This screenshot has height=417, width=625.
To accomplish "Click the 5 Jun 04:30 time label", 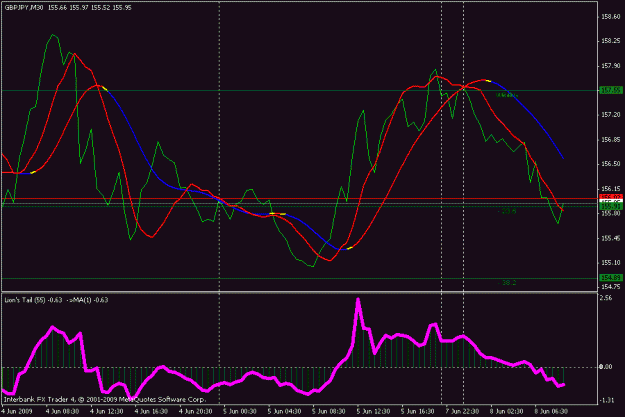I will [285, 411].
